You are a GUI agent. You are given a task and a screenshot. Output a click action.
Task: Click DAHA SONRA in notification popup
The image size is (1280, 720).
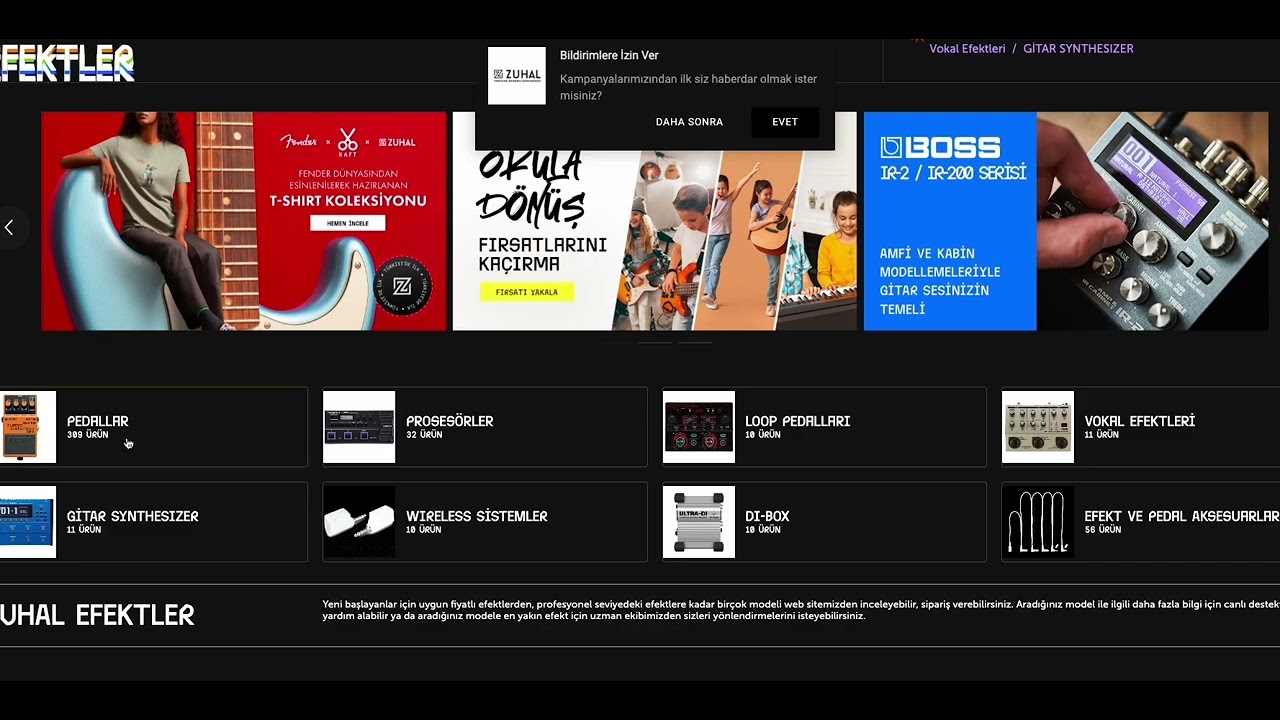(x=689, y=122)
